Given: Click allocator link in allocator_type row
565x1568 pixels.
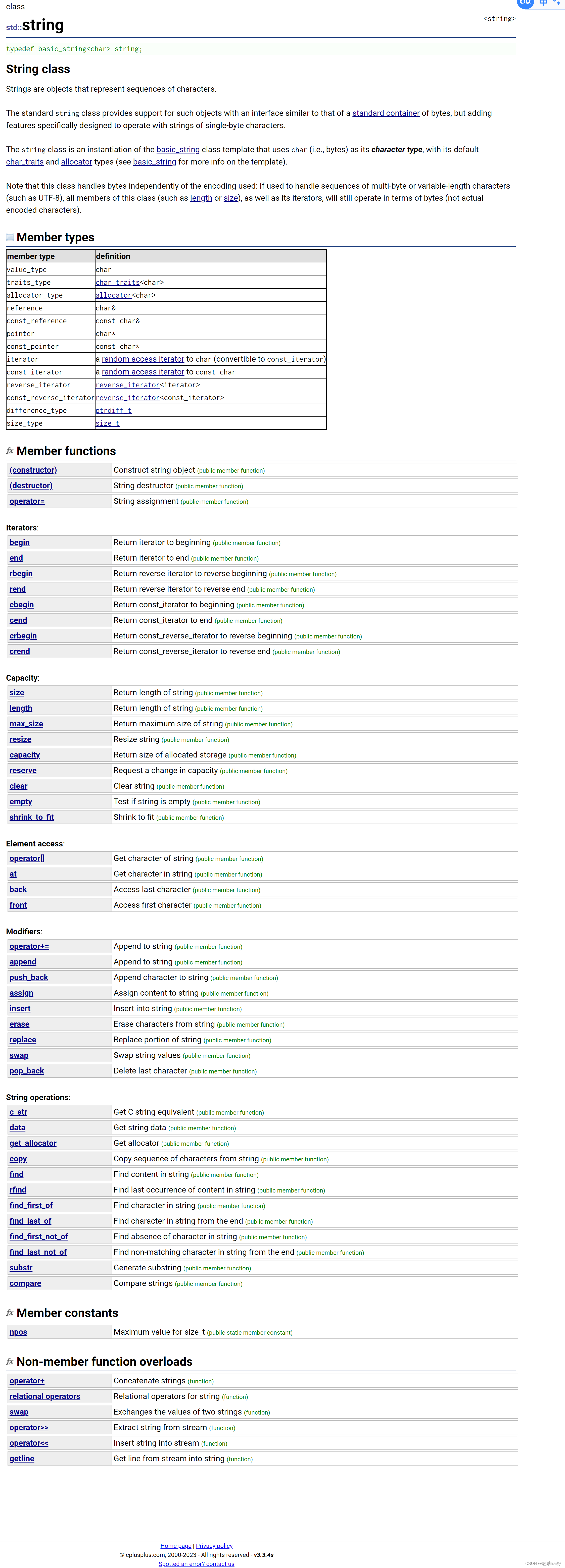Looking at the screenshot, I should tap(113, 295).
